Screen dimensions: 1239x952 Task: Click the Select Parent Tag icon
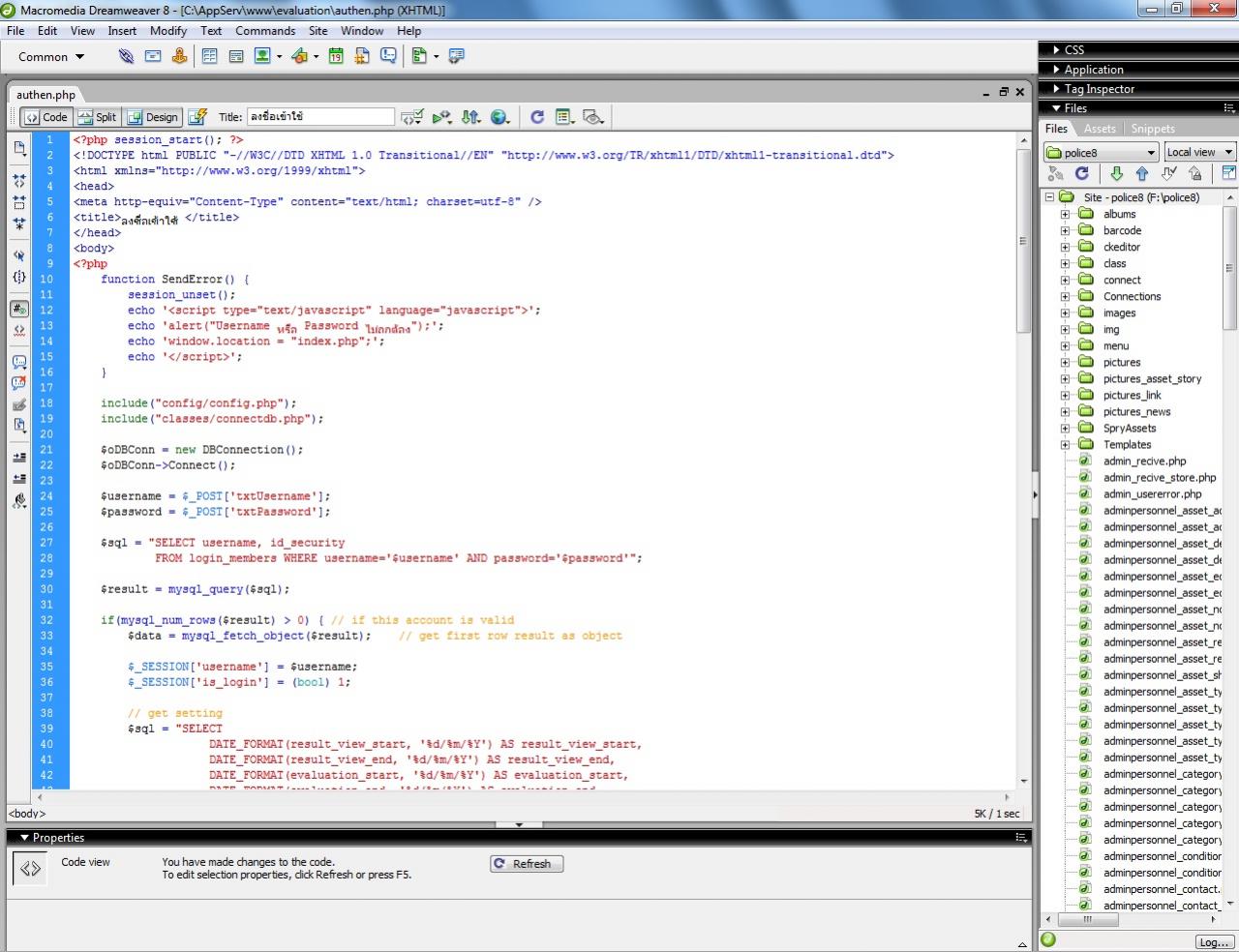[19, 255]
